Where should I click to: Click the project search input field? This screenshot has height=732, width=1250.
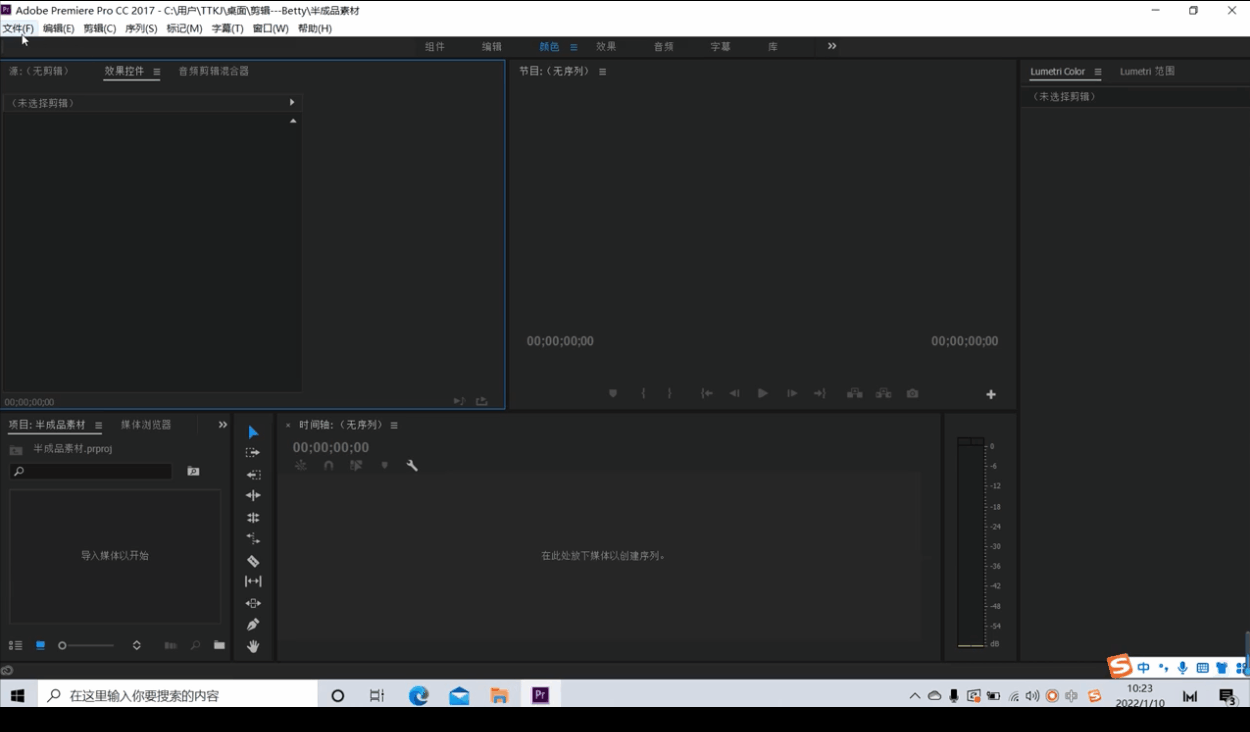[91, 471]
